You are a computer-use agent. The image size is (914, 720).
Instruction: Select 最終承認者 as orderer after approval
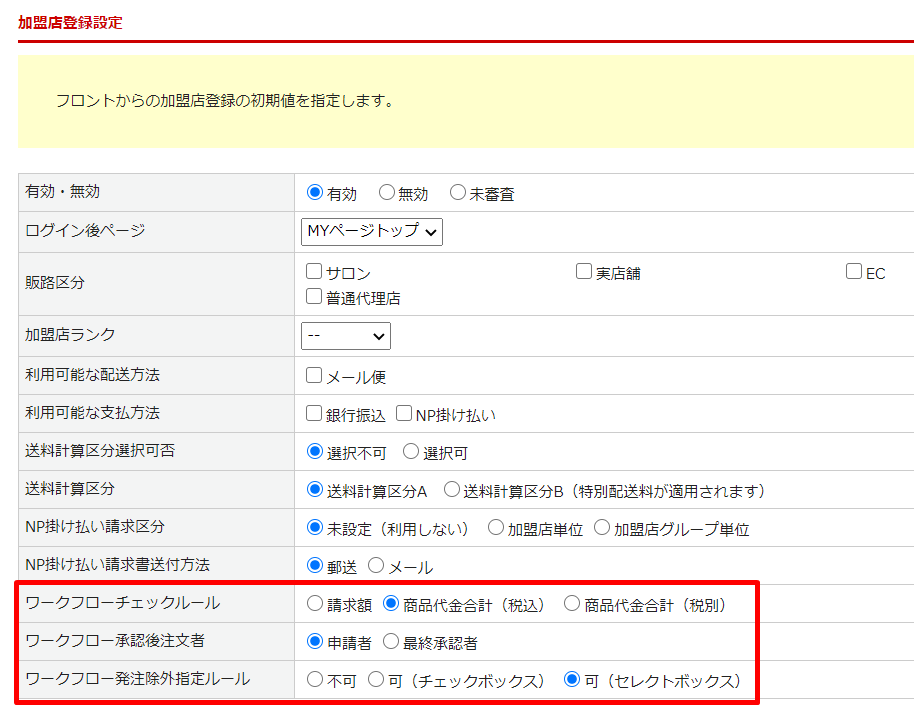[391, 642]
